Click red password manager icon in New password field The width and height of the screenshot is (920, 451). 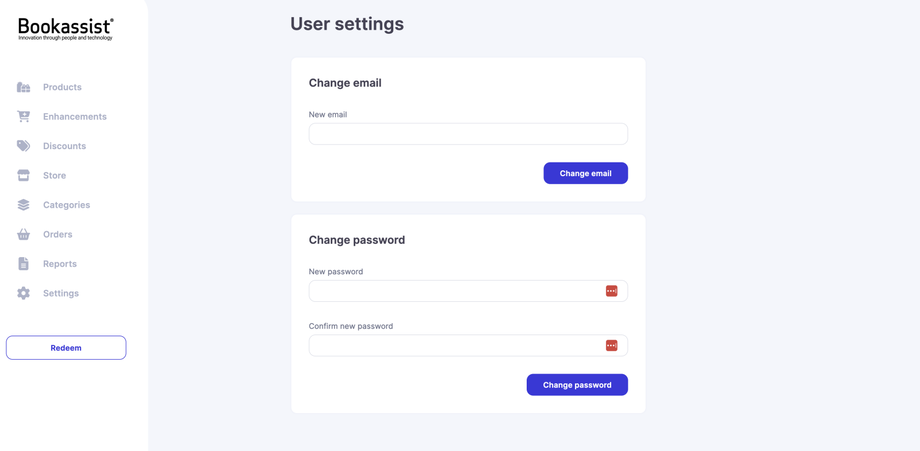611,291
